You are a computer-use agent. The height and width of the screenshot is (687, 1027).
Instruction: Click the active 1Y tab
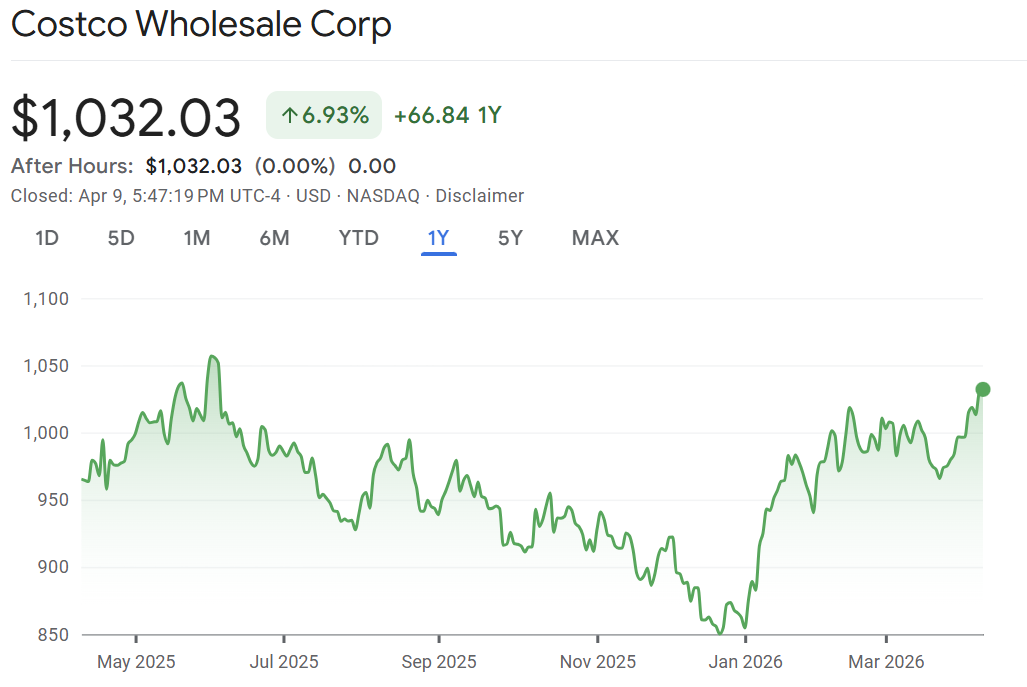(x=439, y=238)
